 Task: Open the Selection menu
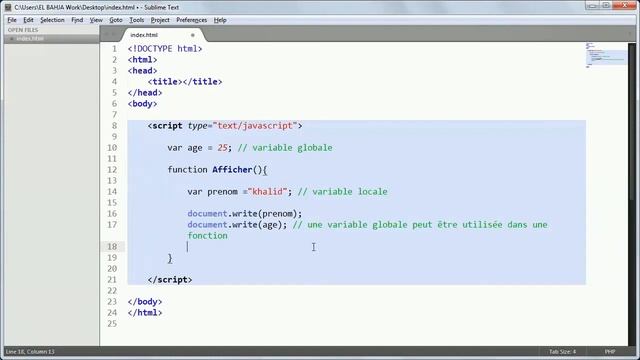(x=52, y=20)
